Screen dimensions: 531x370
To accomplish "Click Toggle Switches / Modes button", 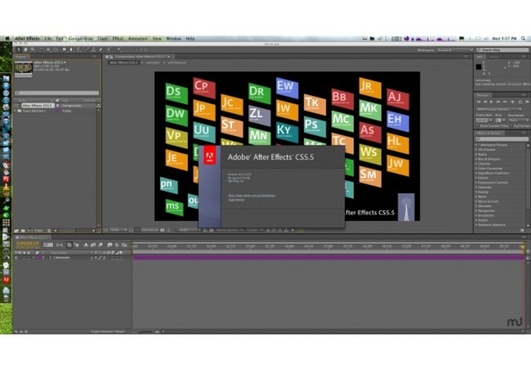I will coord(108,331).
